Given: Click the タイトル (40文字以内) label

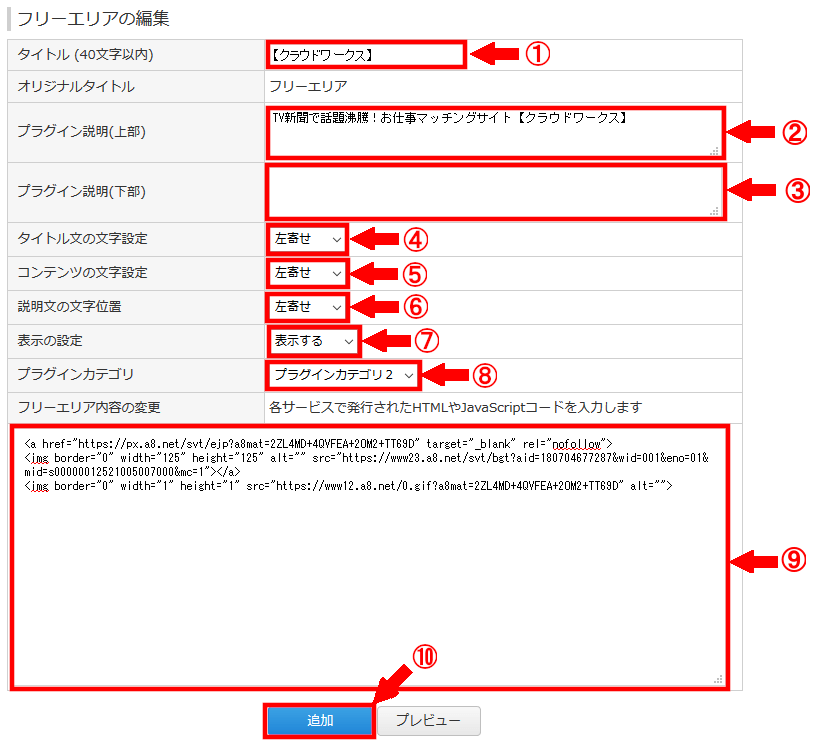Looking at the screenshot, I should click(85, 55).
